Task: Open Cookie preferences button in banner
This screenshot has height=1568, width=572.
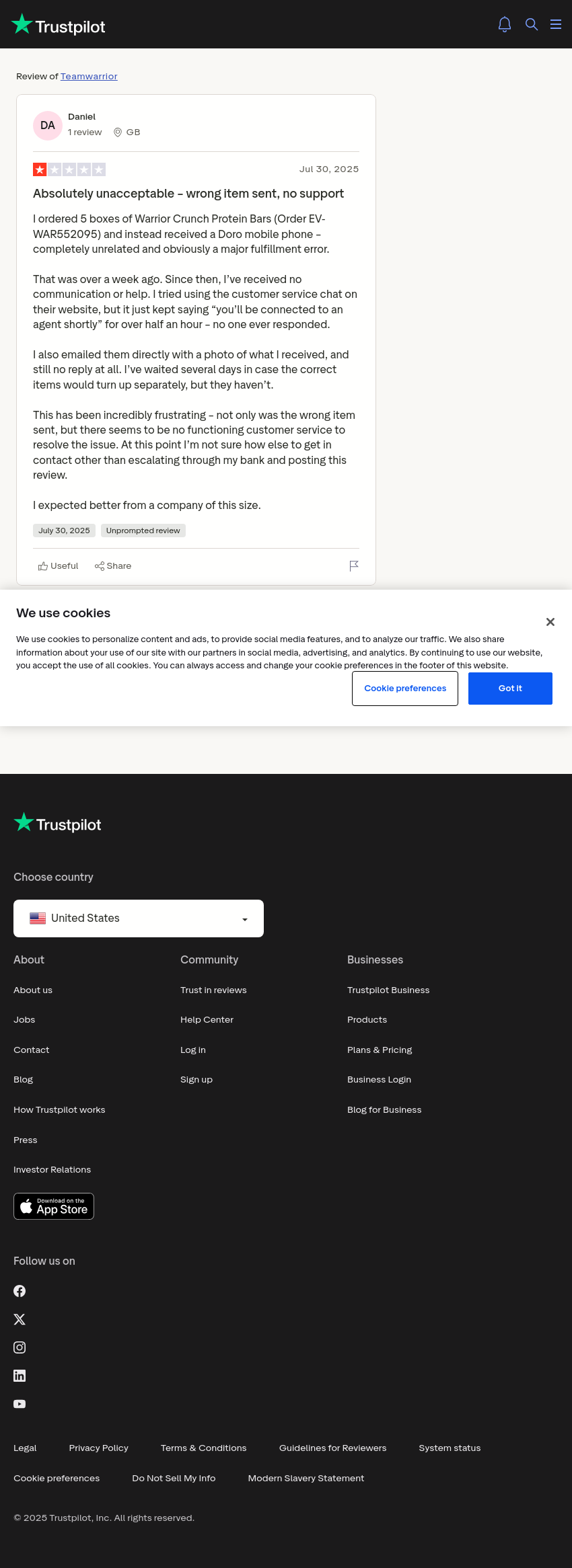Action: coord(405,689)
